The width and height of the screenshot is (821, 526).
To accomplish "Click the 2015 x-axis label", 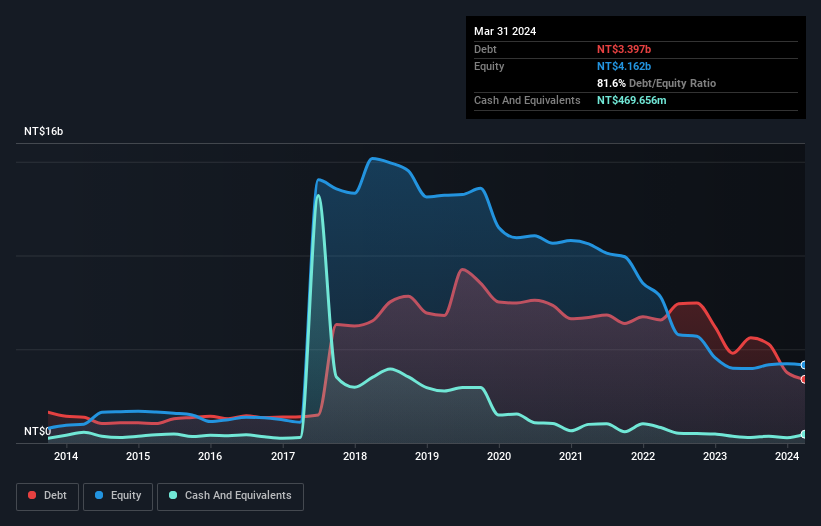I will point(138,456).
